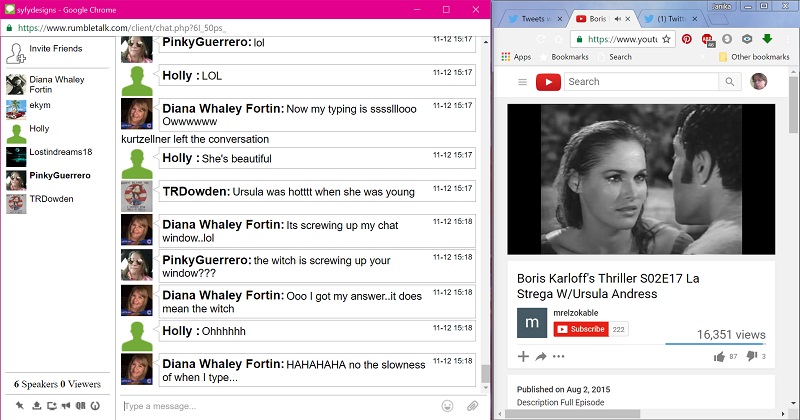Click the screen share icon in chat toolbar
Viewport: 800px width, 420px height.
(52, 406)
